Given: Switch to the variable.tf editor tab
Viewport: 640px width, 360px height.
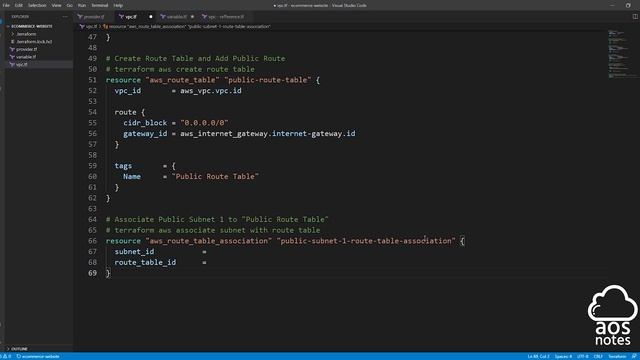Looking at the screenshot, I should pos(176,17).
